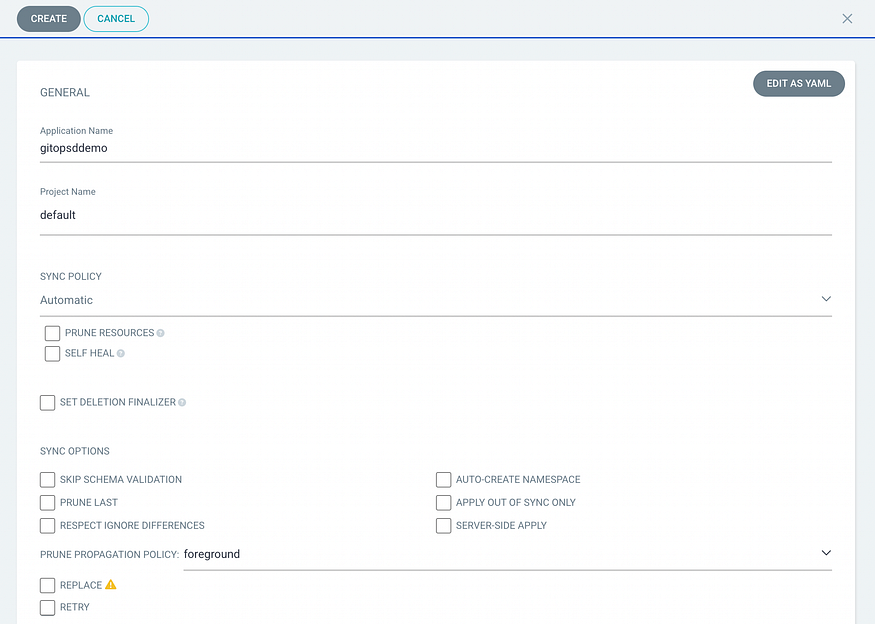Tick PRUNE LAST checkbox
The width and height of the screenshot is (875, 624).
point(47,502)
